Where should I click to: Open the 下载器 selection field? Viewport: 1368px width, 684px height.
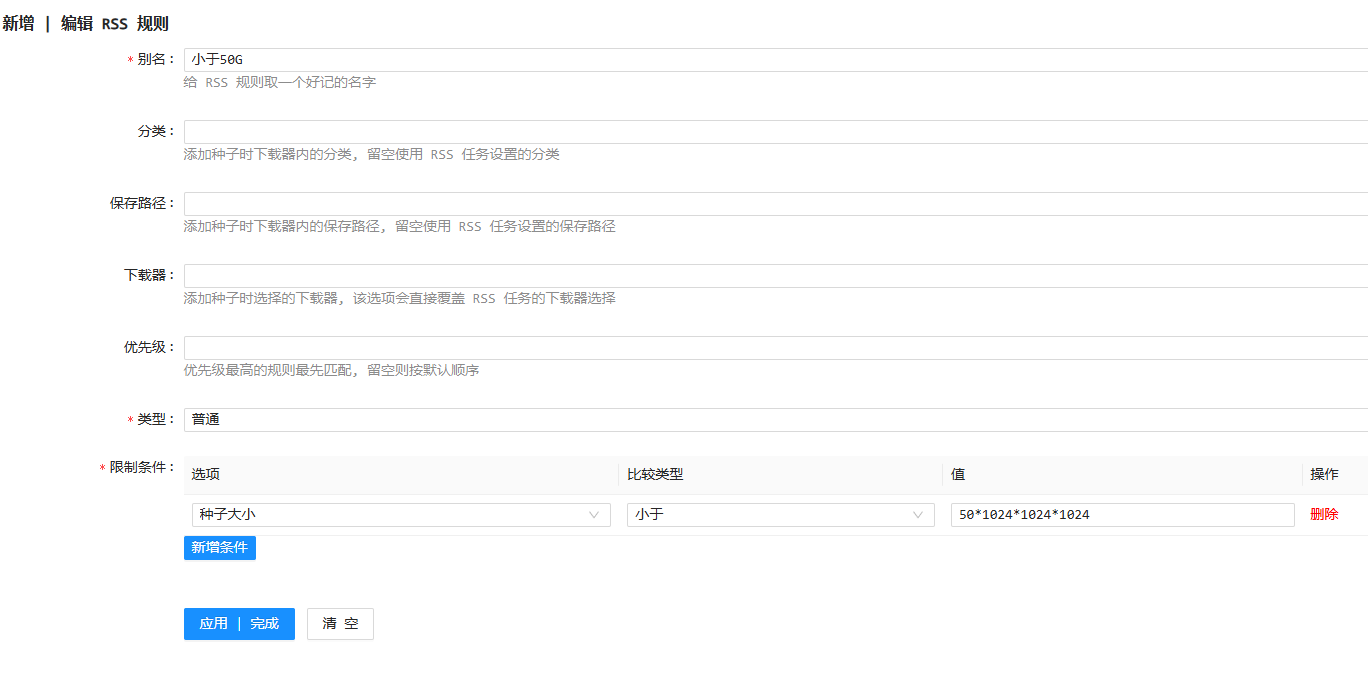pyautogui.click(x=775, y=276)
